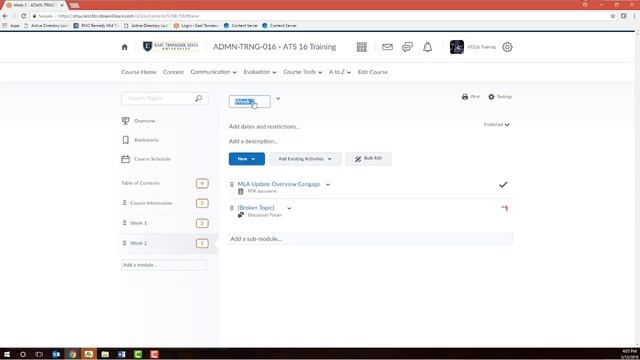This screenshot has height=360, width=640.
Task: Open actions chevron for Broken Topic
Action: 289,208
